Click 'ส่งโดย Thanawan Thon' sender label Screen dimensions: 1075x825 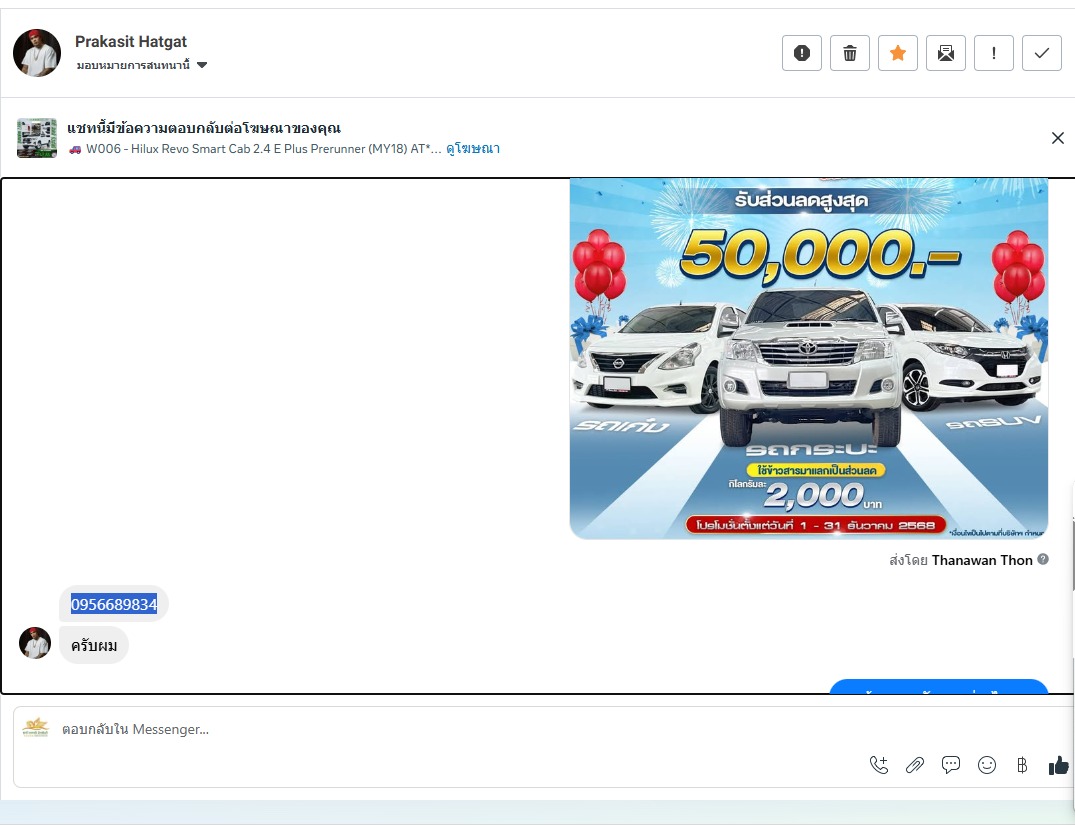tap(961, 560)
